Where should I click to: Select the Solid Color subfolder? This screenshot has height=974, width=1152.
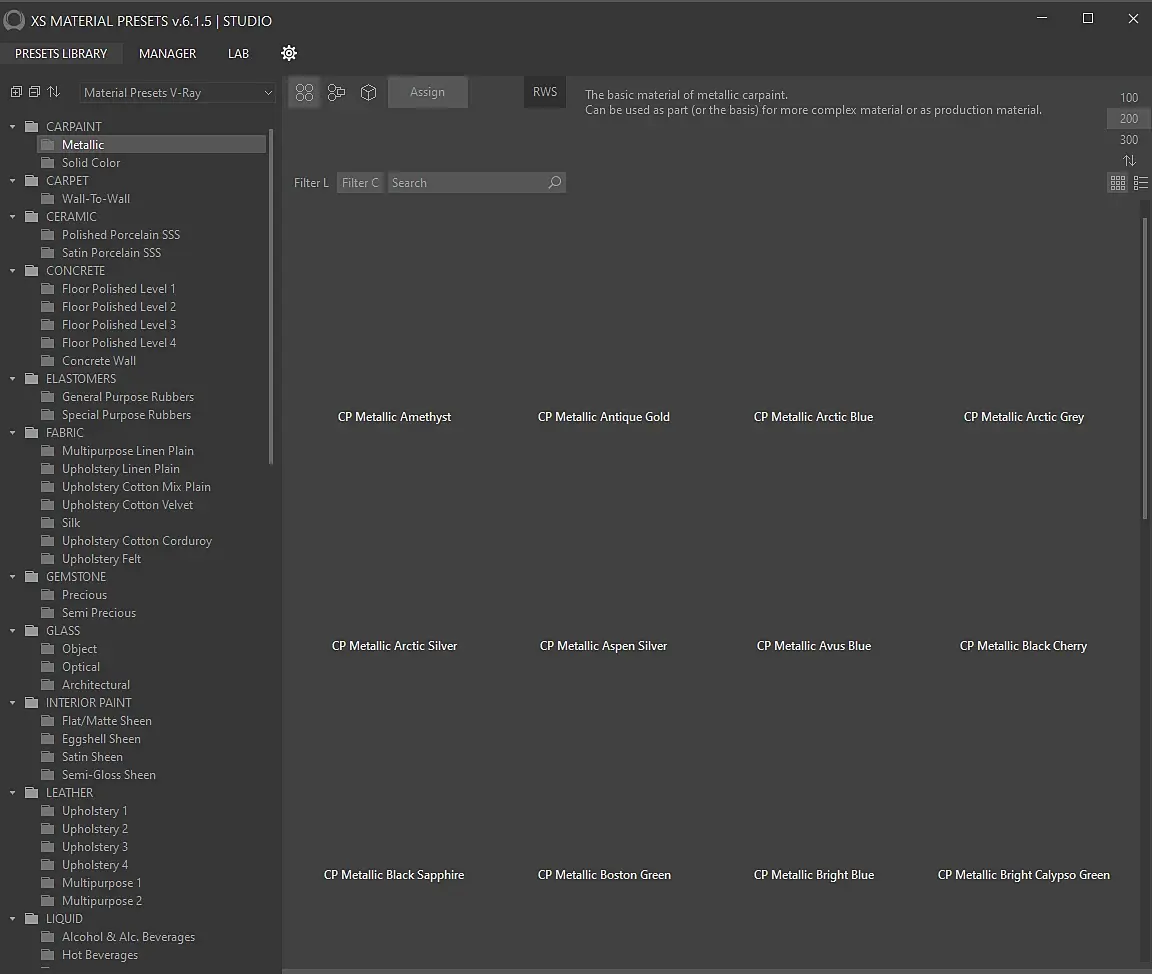pos(91,163)
